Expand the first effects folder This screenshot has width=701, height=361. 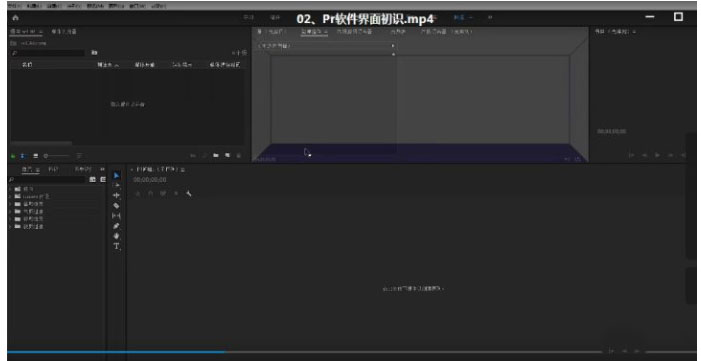(x=10, y=189)
